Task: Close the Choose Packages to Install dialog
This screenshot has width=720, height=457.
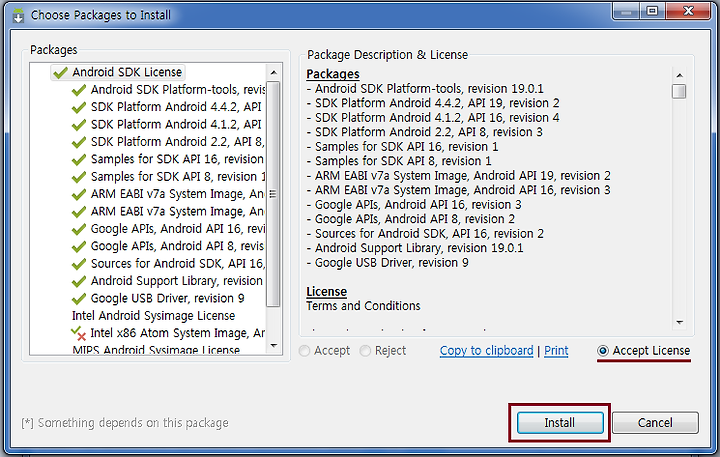Action: (688, 11)
